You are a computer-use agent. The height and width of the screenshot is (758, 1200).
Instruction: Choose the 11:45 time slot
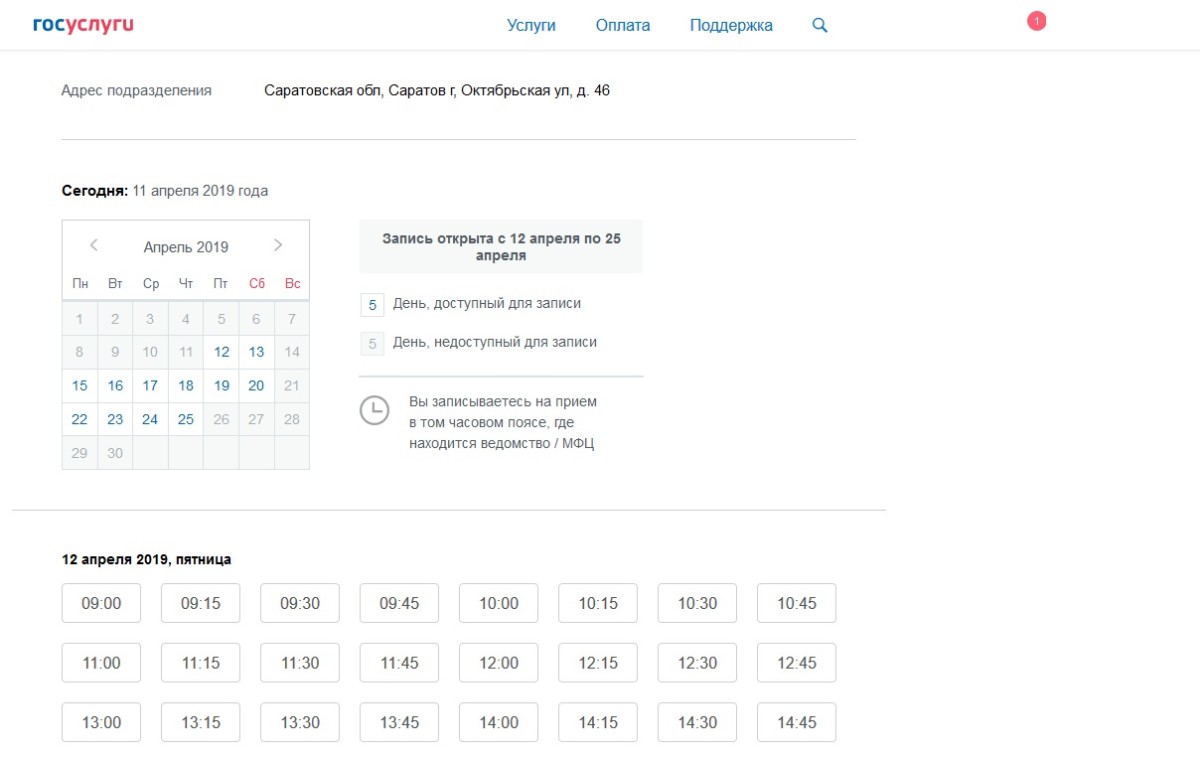(x=399, y=663)
